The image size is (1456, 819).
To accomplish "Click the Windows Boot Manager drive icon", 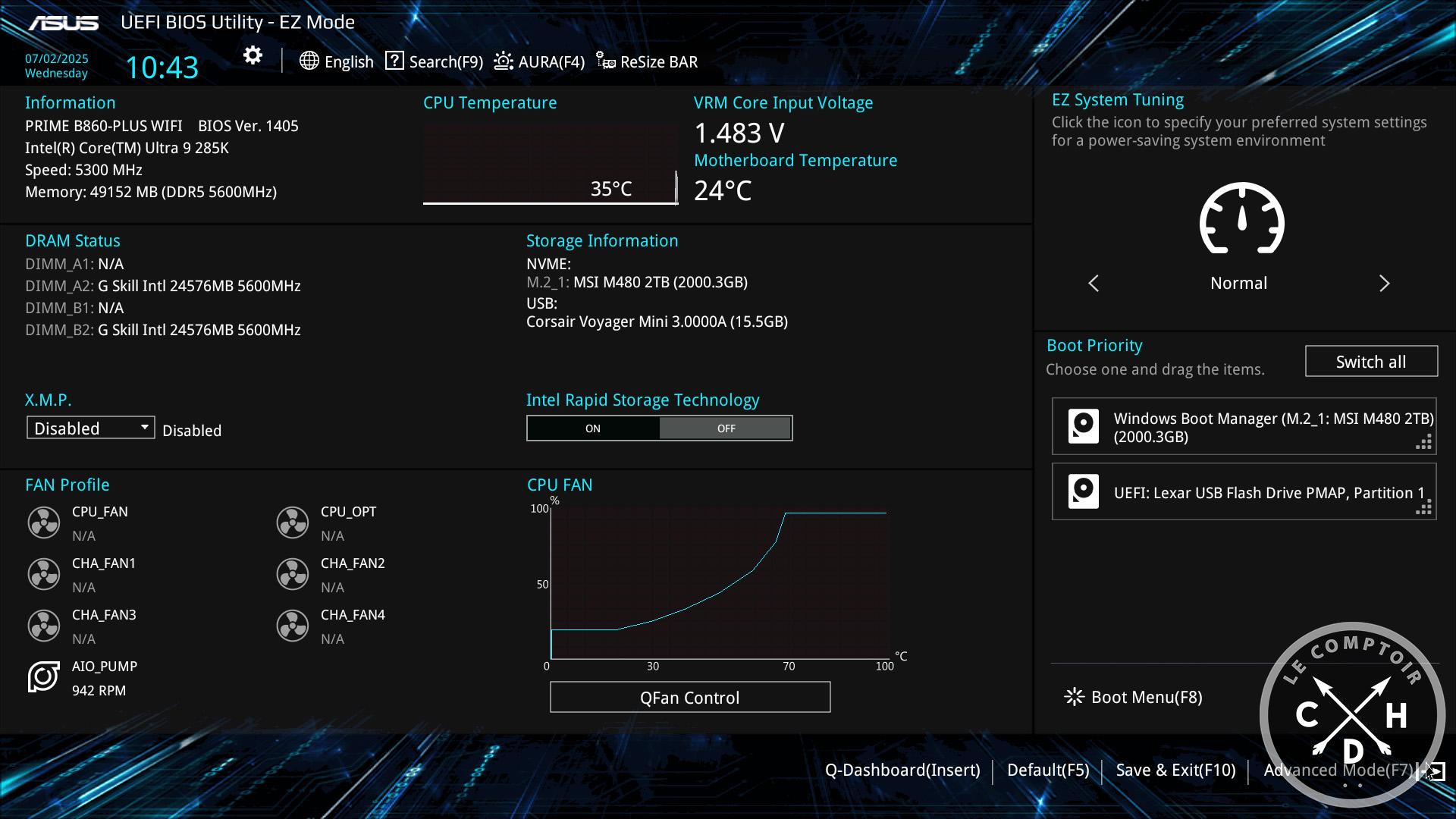I will (1083, 425).
